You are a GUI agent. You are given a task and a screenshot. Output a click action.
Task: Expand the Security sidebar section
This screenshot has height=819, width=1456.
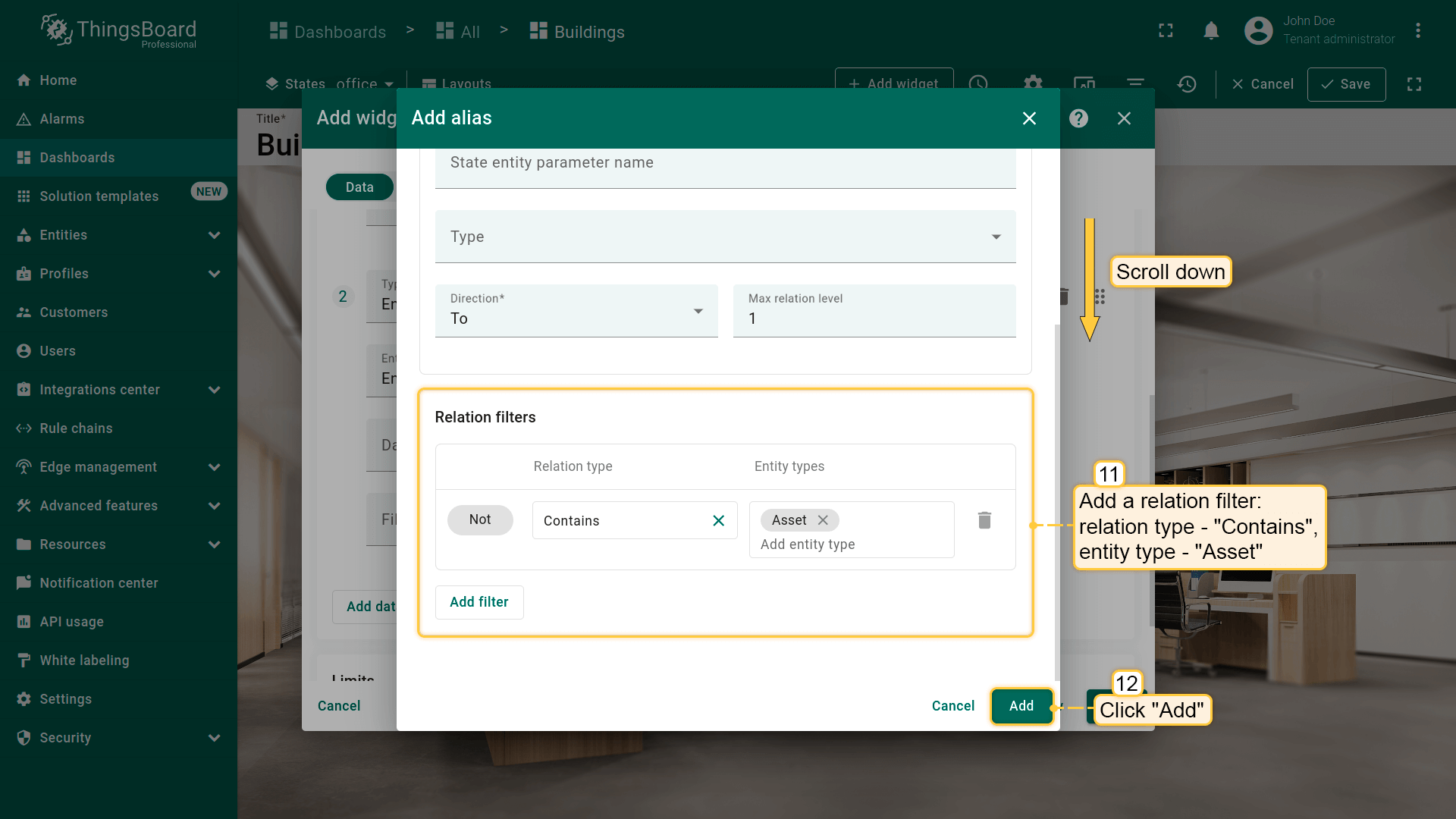click(x=214, y=738)
